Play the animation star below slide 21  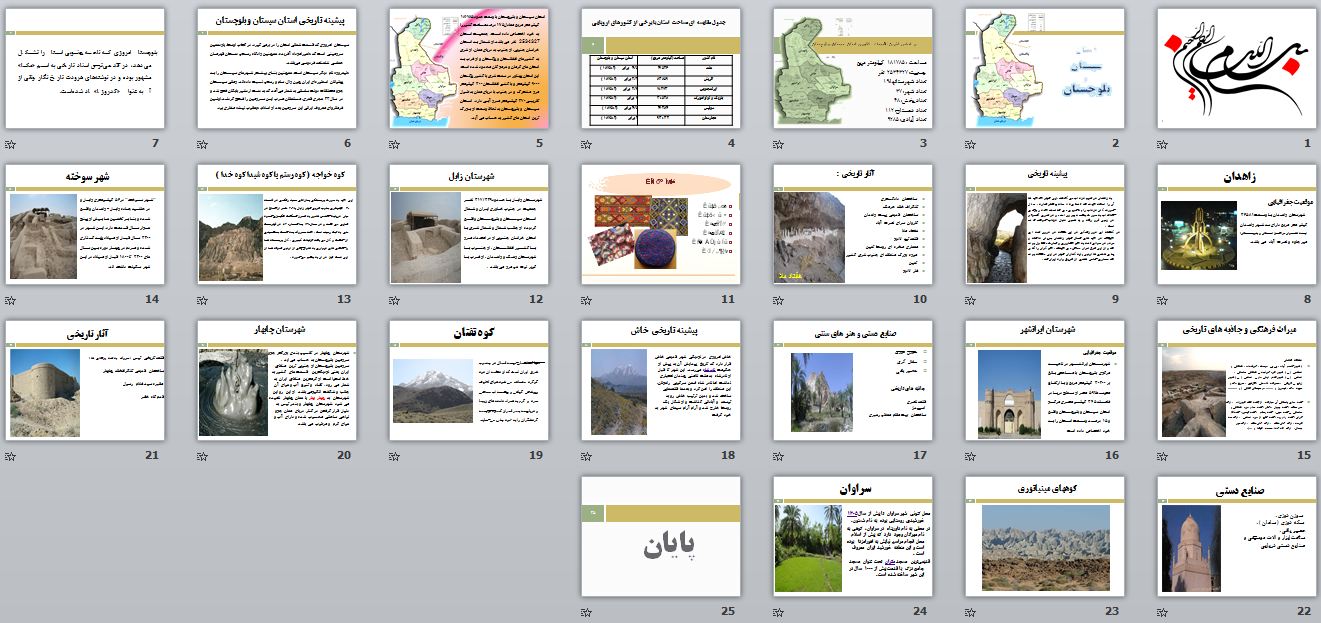10,457
